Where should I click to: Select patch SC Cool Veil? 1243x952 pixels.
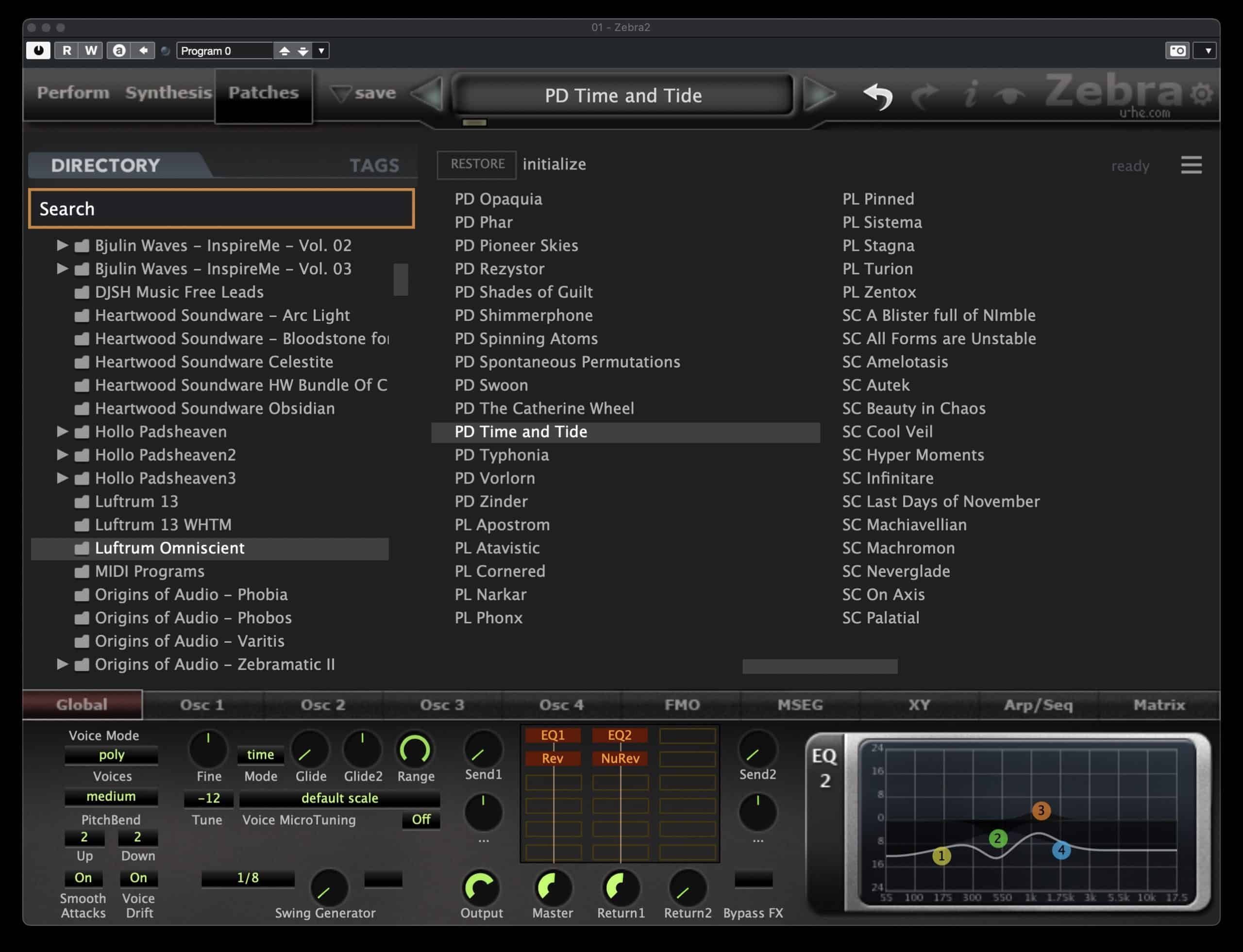click(x=888, y=432)
